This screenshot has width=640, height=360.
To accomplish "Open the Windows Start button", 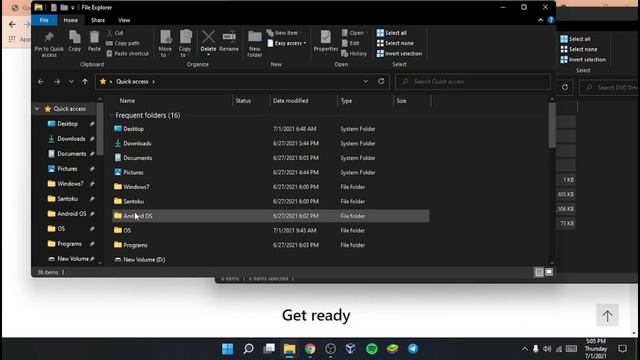I will point(227,349).
